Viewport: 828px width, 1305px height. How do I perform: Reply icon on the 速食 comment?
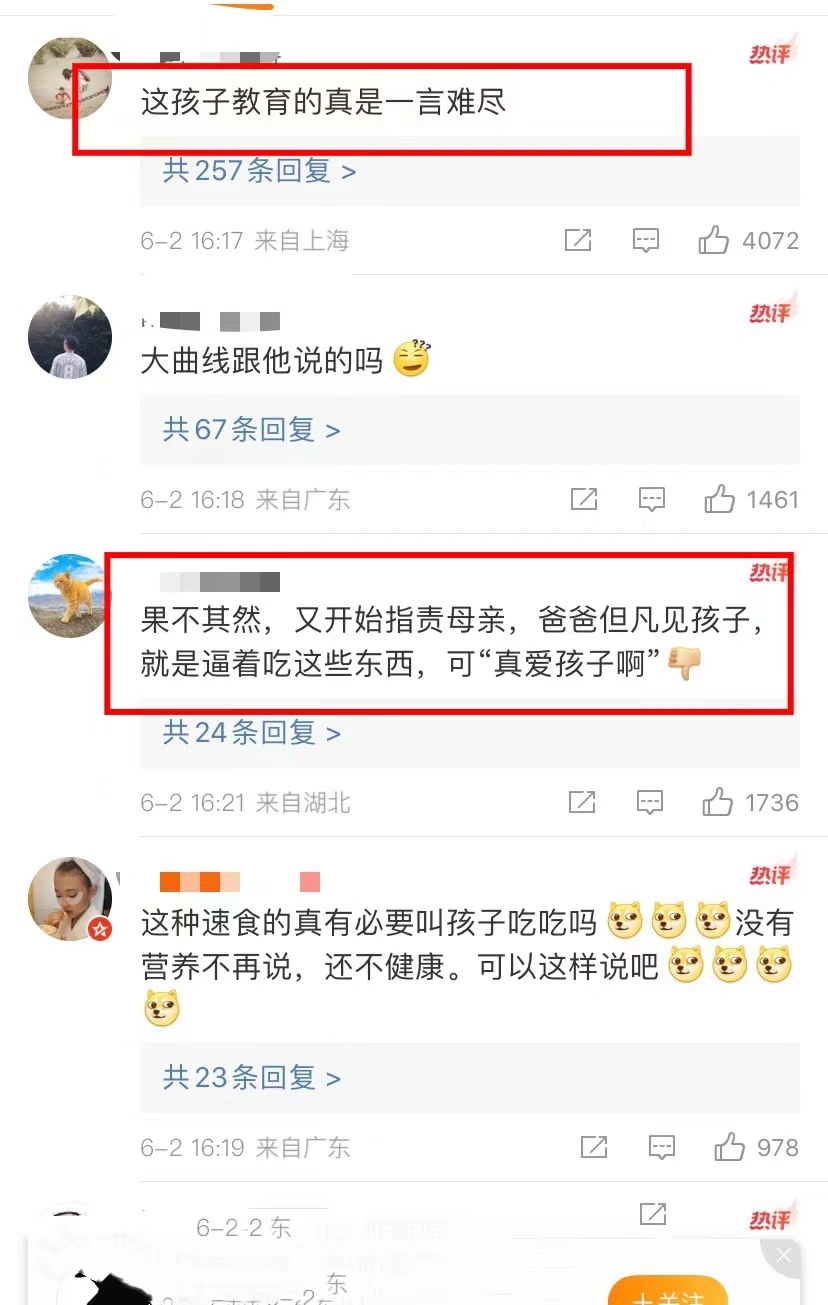coord(662,1147)
